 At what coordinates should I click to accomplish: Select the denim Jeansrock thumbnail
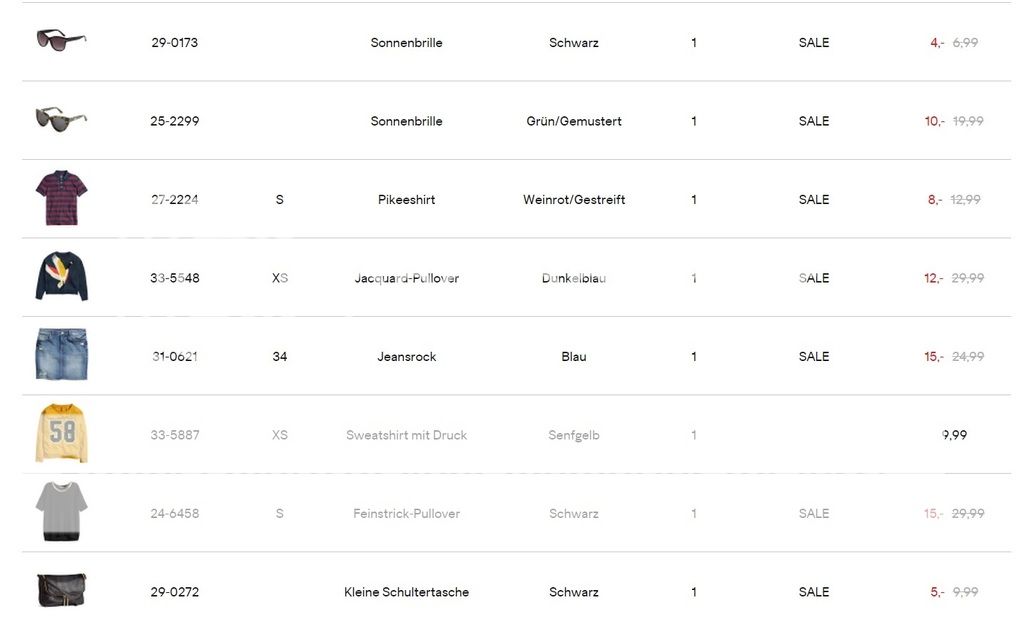click(61, 355)
